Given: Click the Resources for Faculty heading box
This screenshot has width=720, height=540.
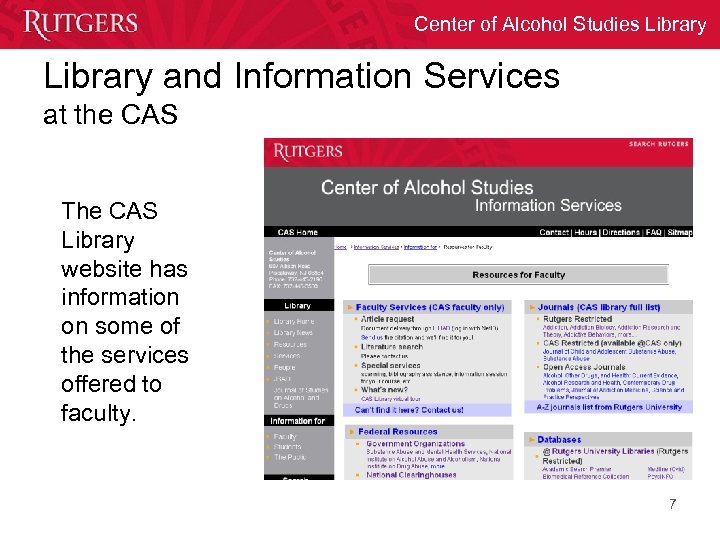Looking at the screenshot, I should click(518, 275).
